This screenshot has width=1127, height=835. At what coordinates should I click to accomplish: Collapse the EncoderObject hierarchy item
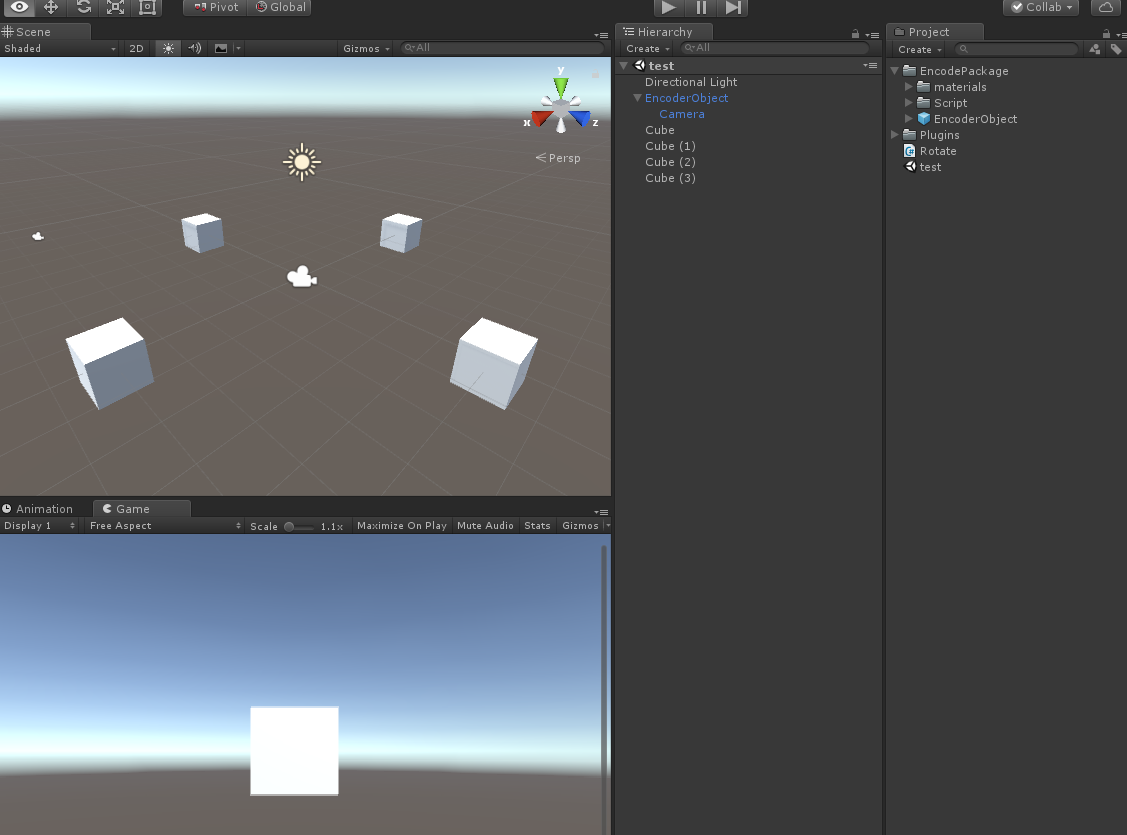637,98
